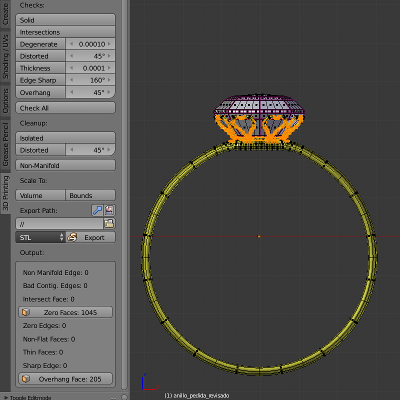Click the cube icon beside Zero Faces: 1045

pos(26,312)
